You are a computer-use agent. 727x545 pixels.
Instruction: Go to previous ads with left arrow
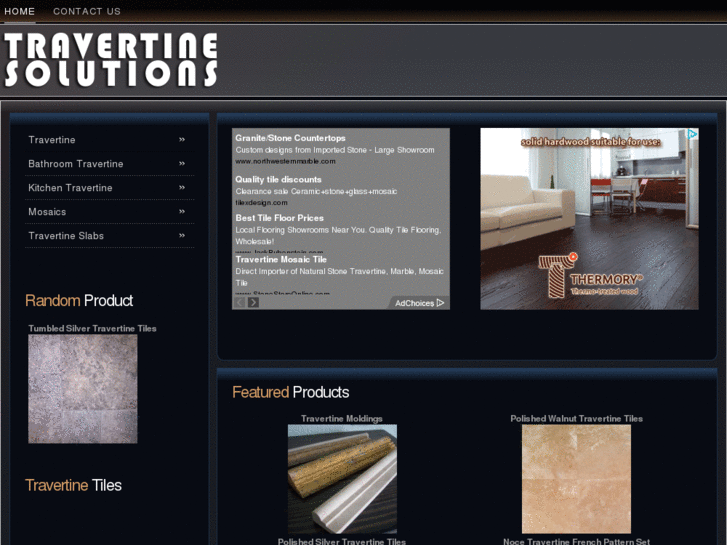coord(240,303)
